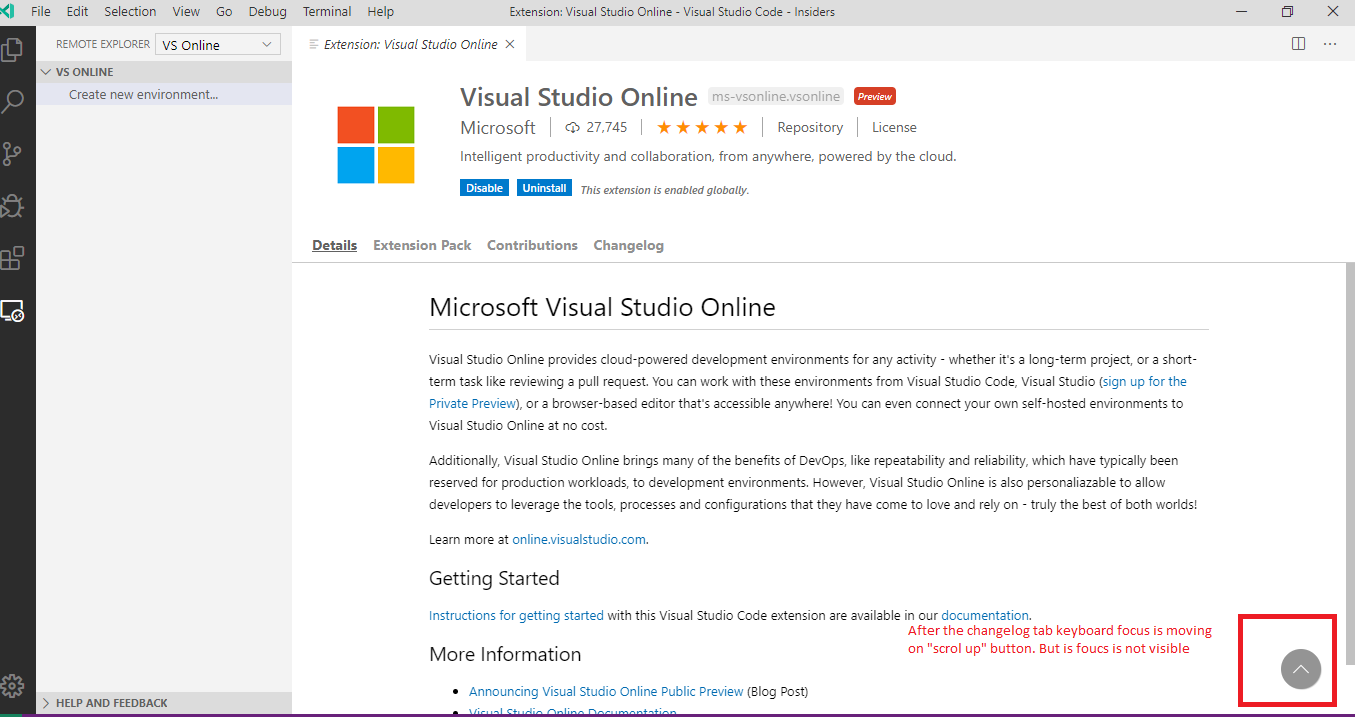This screenshot has width=1355, height=717.
Task: Open Announcing Visual Studio Online Public Preview link
Action: point(606,691)
